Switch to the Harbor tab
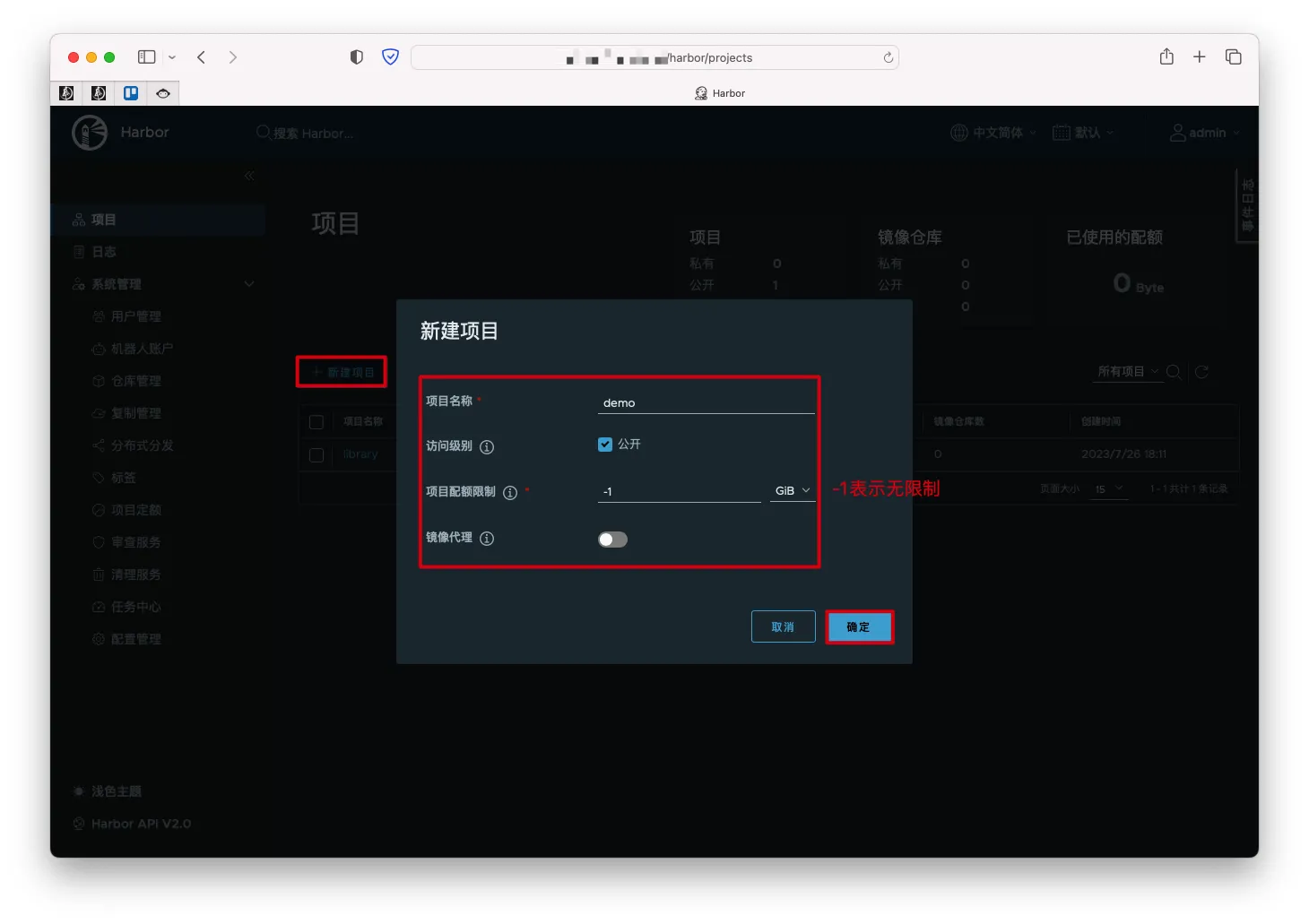Viewport: 1309px width, 924px height. tap(720, 93)
